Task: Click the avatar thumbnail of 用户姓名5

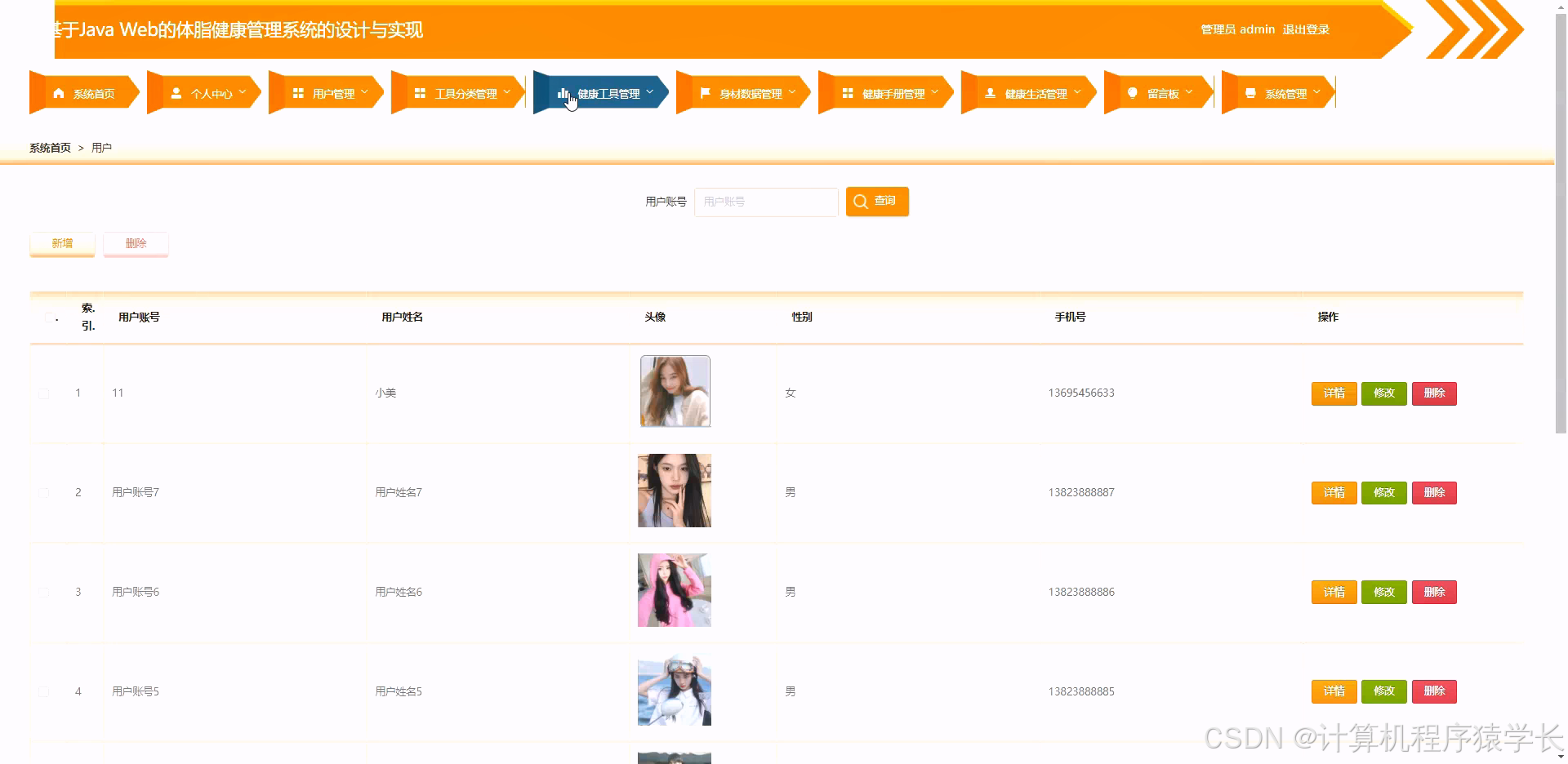Action: point(675,689)
